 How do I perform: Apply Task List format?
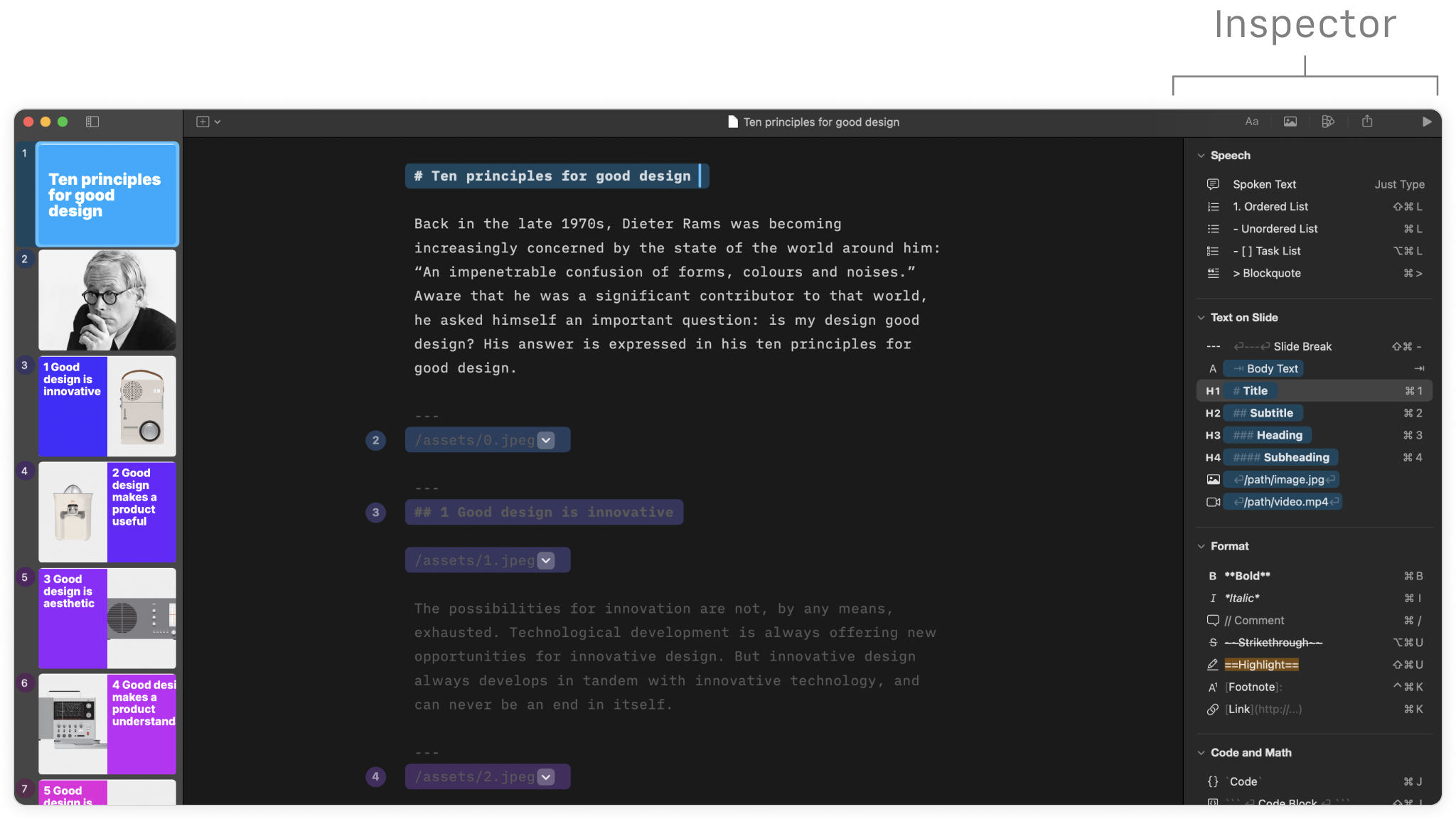click(1315, 251)
